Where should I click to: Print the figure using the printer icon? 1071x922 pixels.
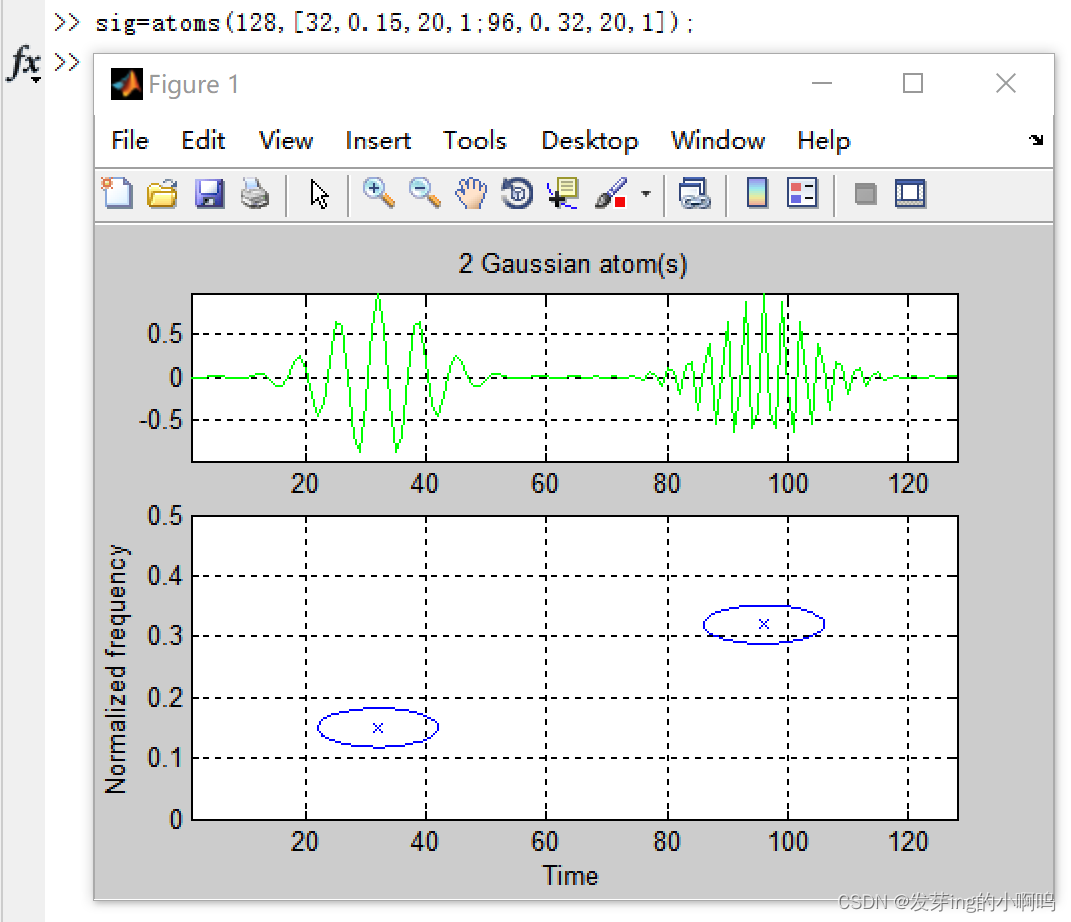point(255,194)
